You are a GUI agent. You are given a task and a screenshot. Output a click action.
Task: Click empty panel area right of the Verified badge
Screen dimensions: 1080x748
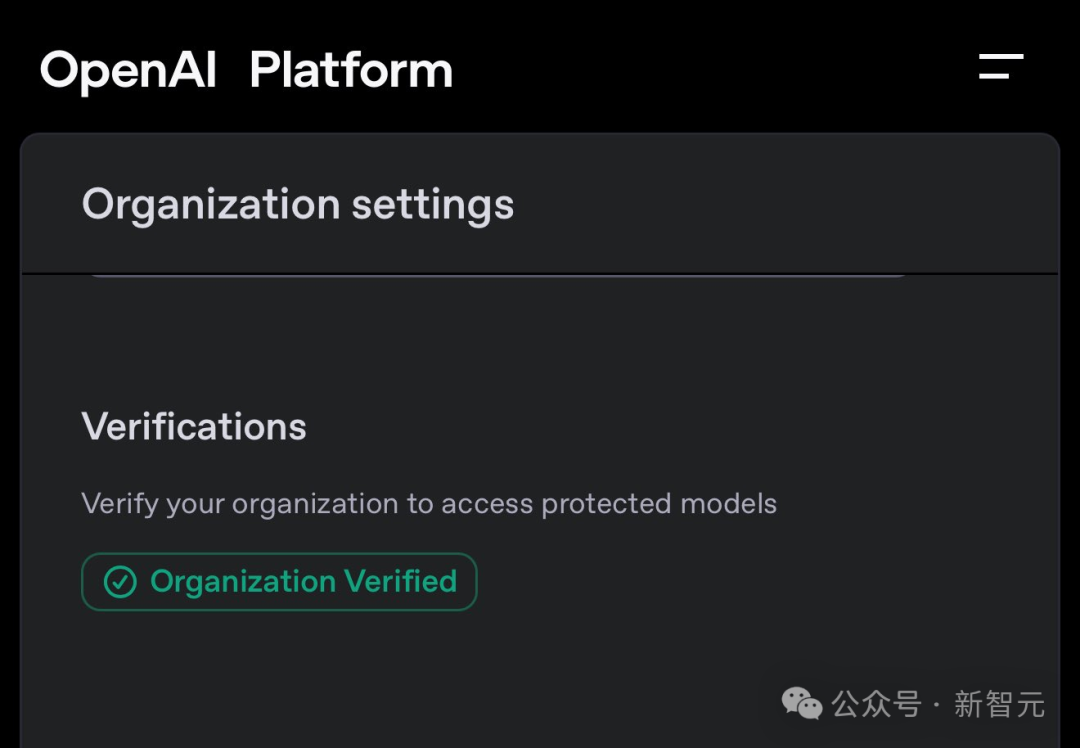(750, 582)
